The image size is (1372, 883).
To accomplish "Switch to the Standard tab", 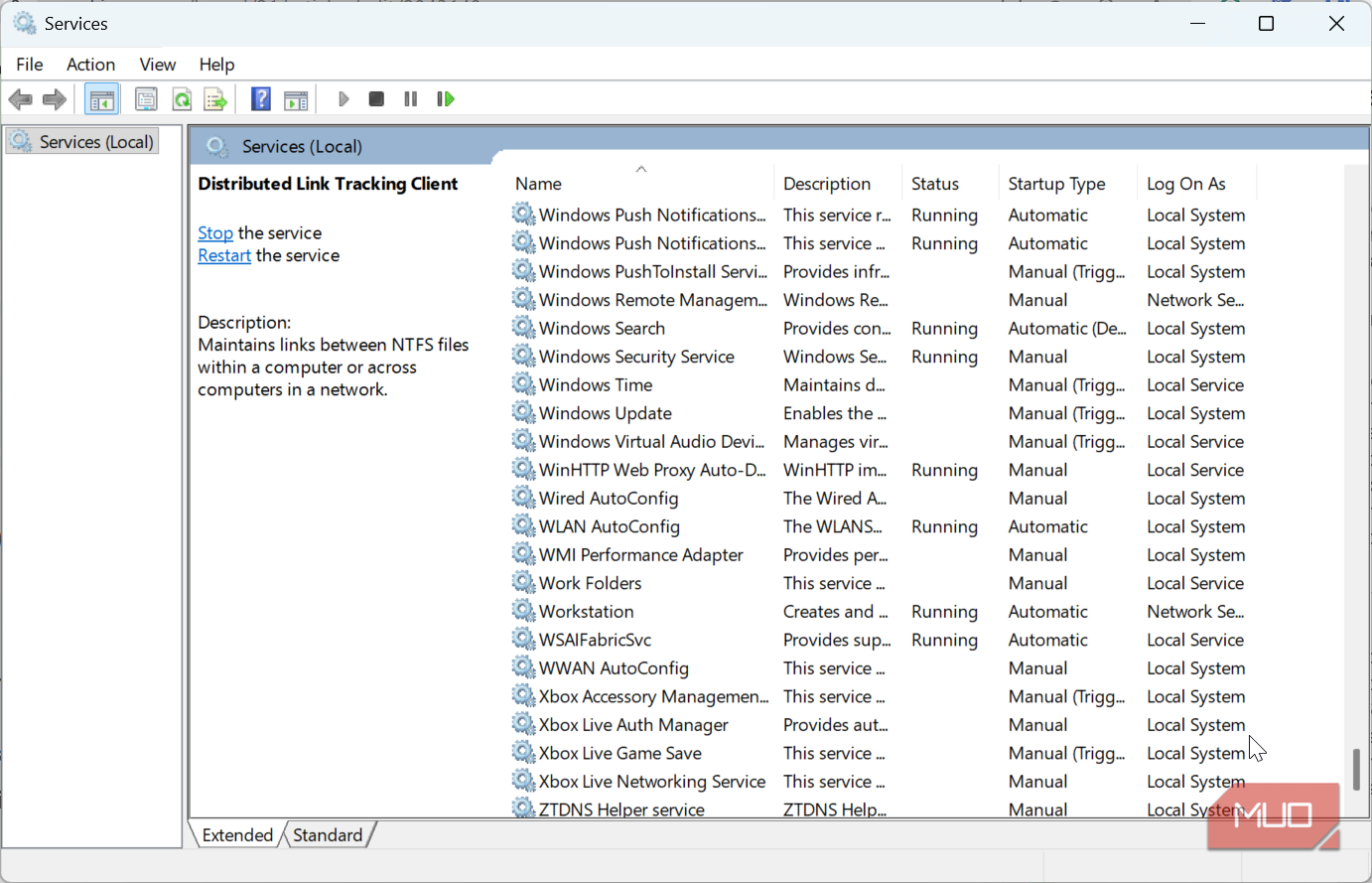I will 328,834.
